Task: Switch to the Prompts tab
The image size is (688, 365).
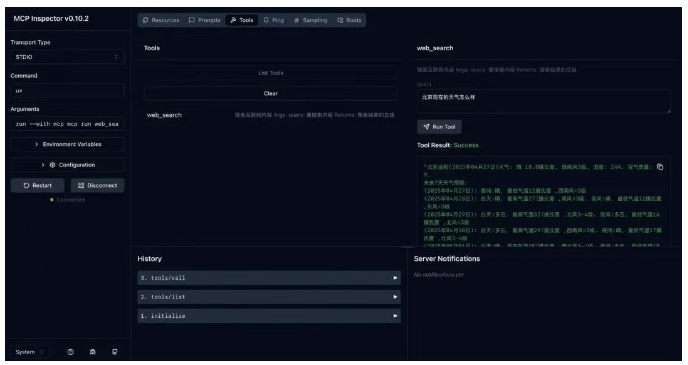Action: (x=204, y=20)
